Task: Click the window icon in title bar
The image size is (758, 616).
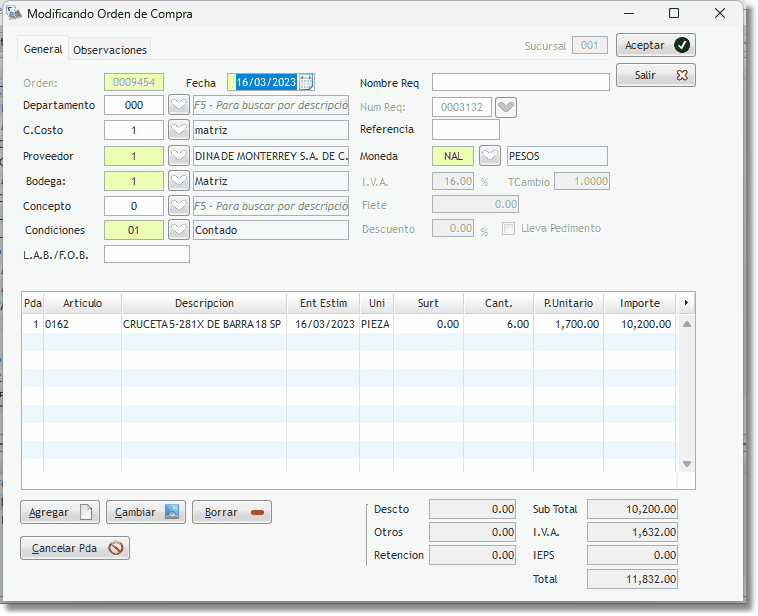Action: tap(14, 13)
